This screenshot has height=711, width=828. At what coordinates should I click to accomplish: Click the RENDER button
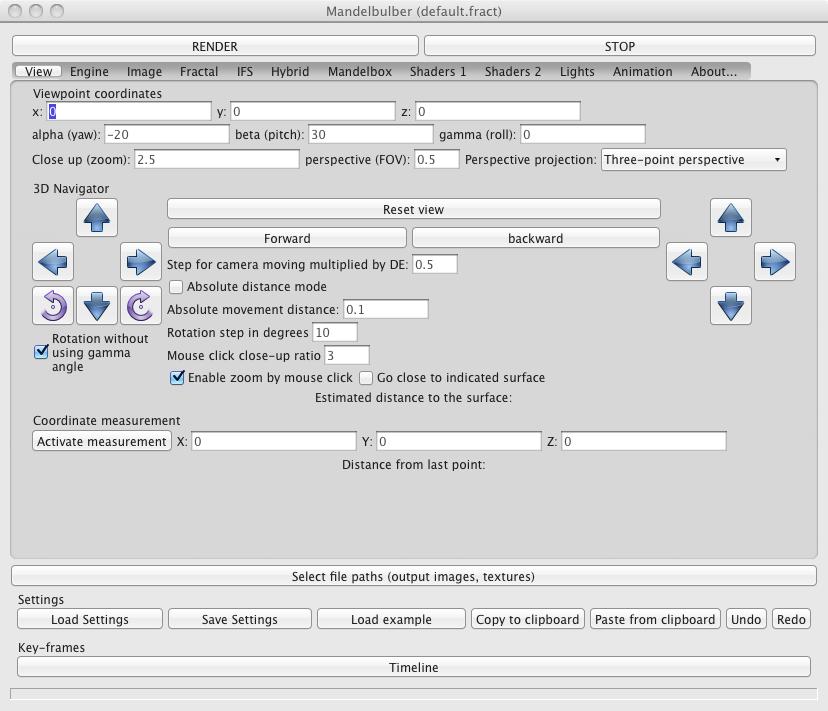tap(215, 46)
